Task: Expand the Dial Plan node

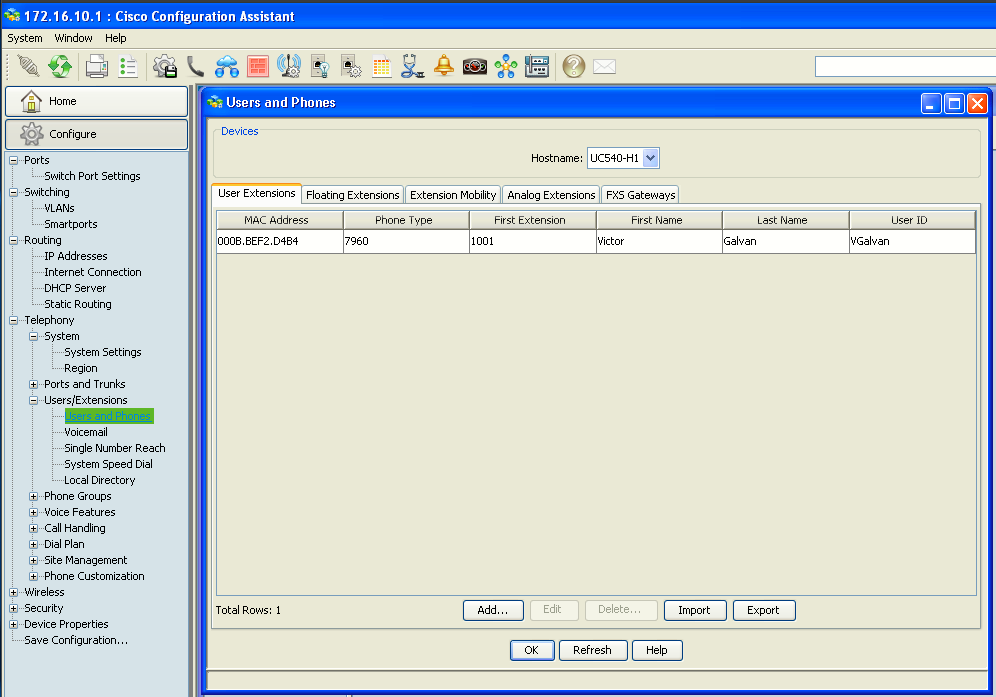Action: tap(34, 545)
